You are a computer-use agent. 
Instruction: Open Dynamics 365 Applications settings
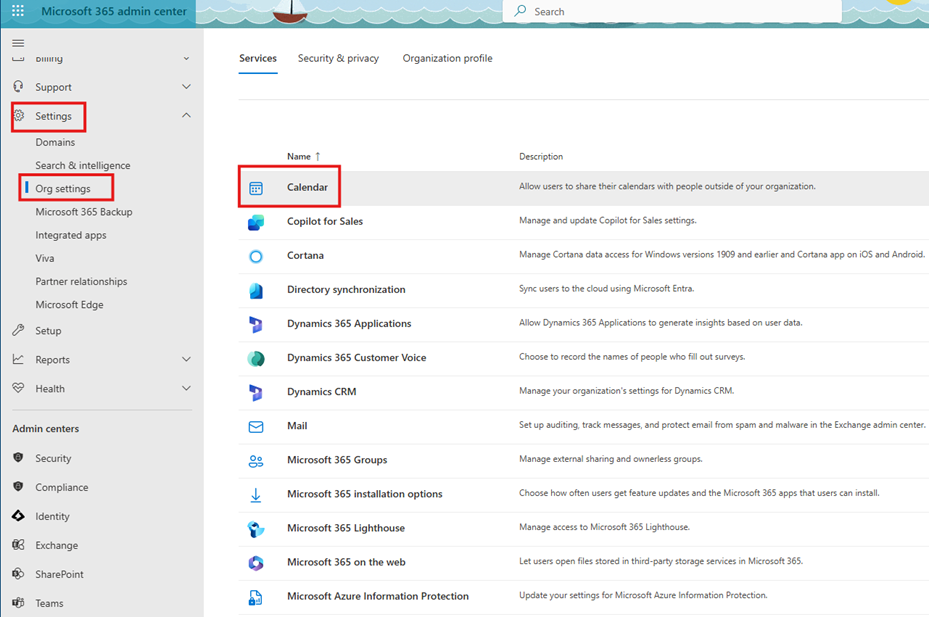pyautogui.click(x=349, y=323)
